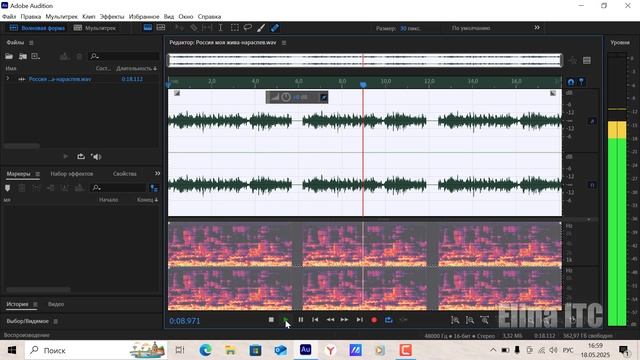Click the Fast Forward button

[x=344, y=320]
